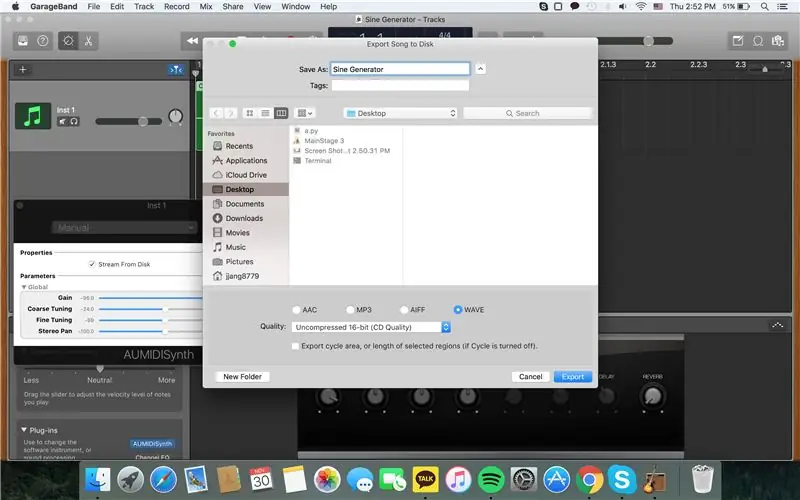Image resolution: width=800 pixels, height=500 pixels.
Task: Click the Tags input field
Action: (x=400, y=85)
